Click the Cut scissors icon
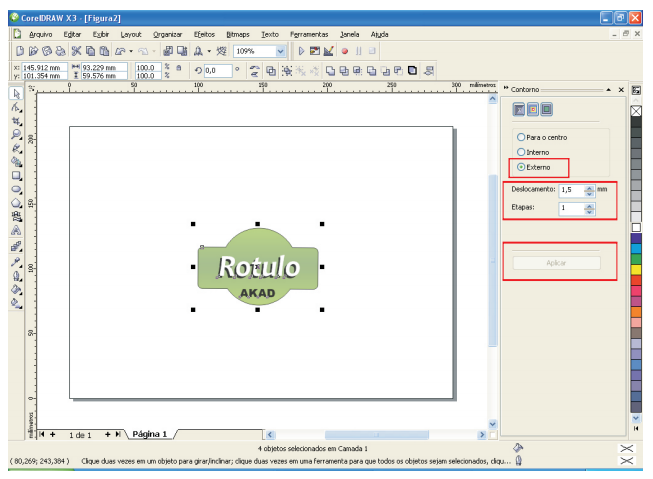Screen dimensions: 653x479 [76, 50]
